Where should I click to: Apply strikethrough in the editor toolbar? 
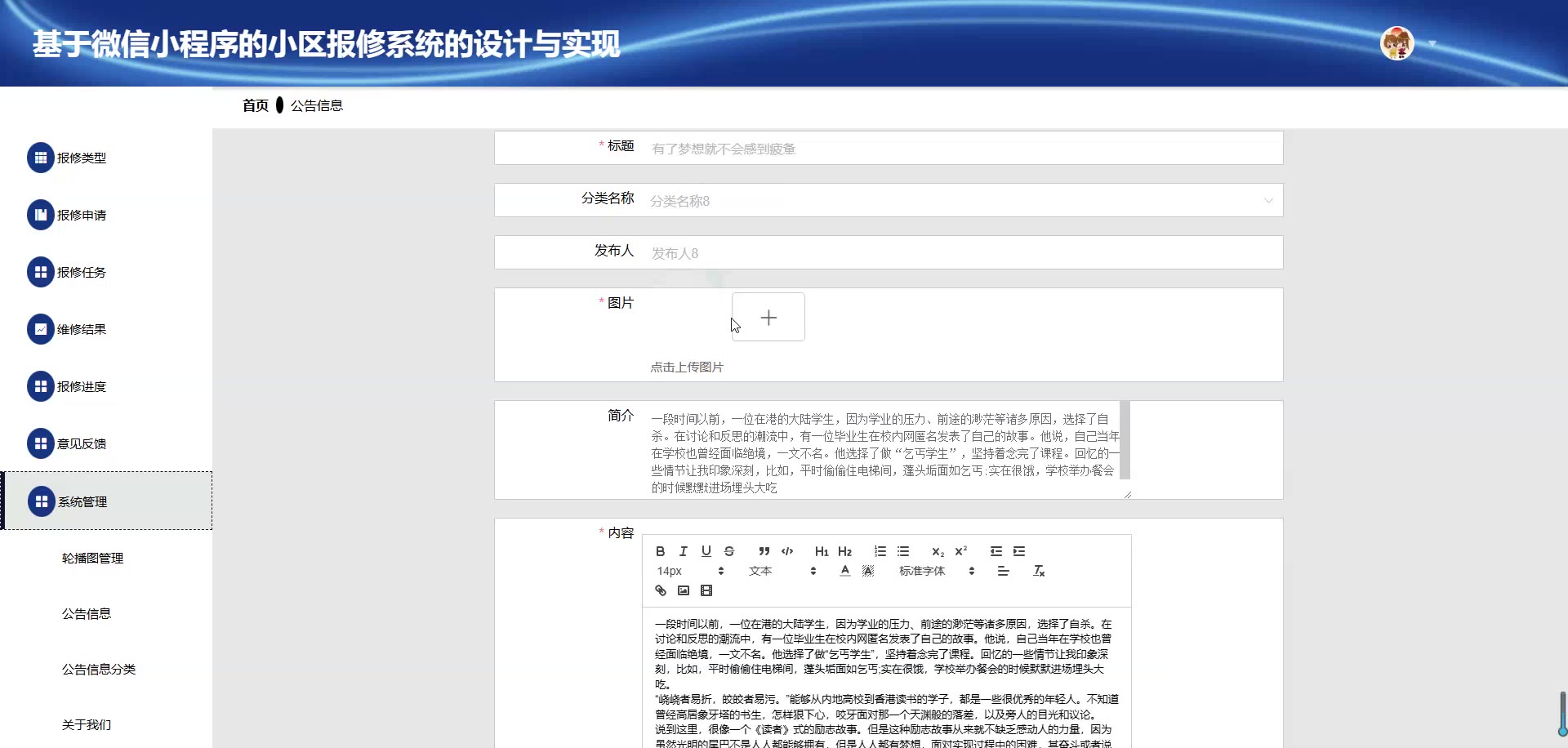tap(729, 551)
